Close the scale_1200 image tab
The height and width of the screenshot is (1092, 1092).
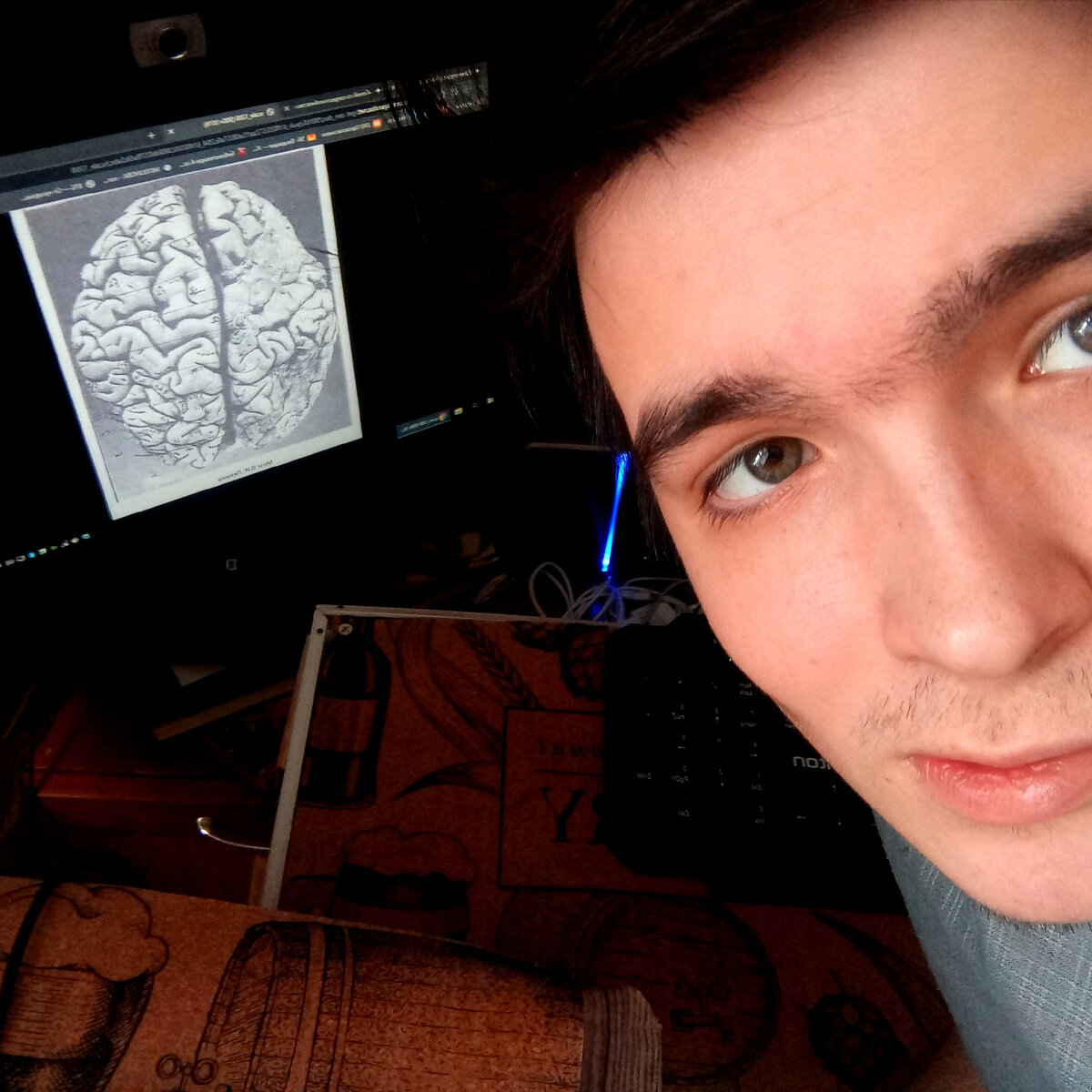[x=171, y=131]
